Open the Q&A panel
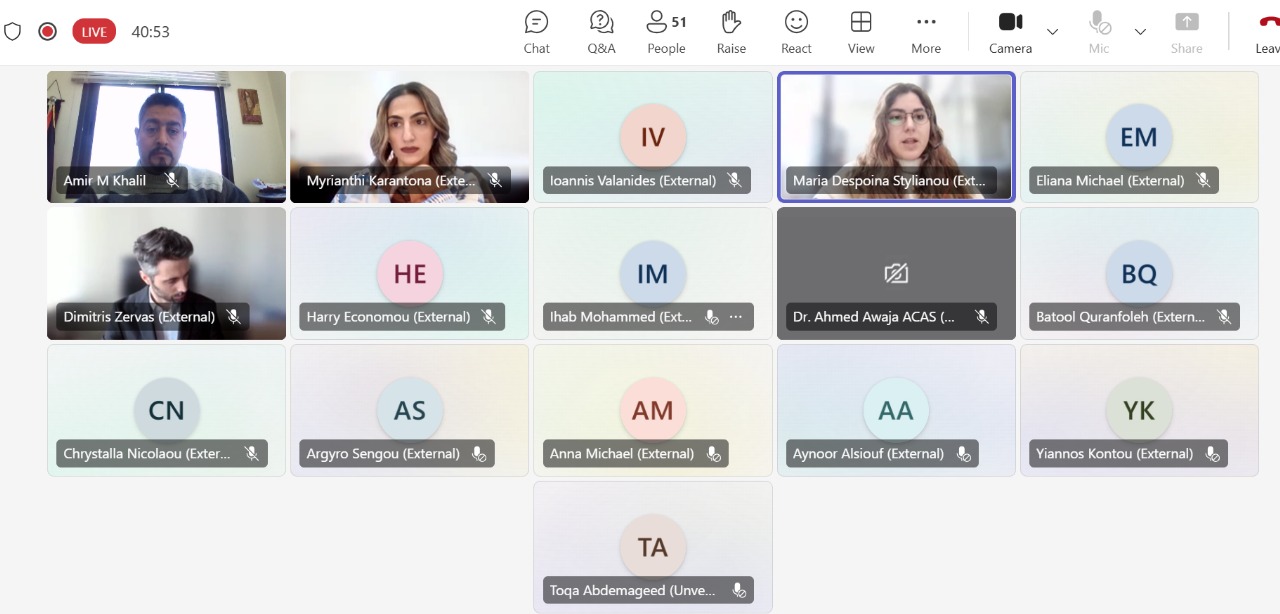 pos(601,32)
